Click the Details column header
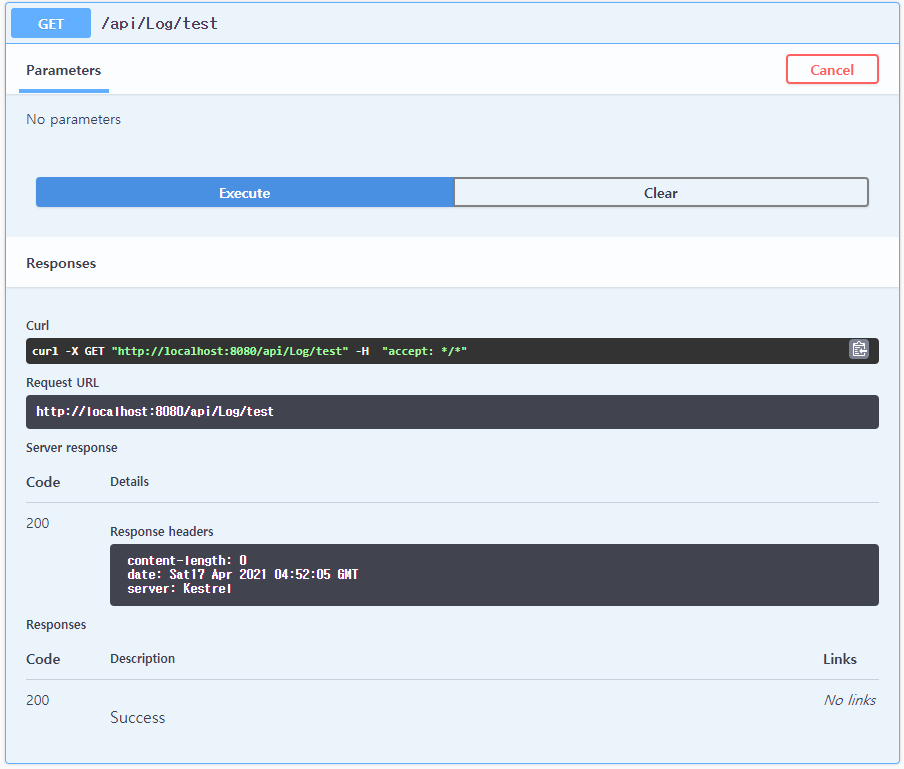 coord(129,481)
